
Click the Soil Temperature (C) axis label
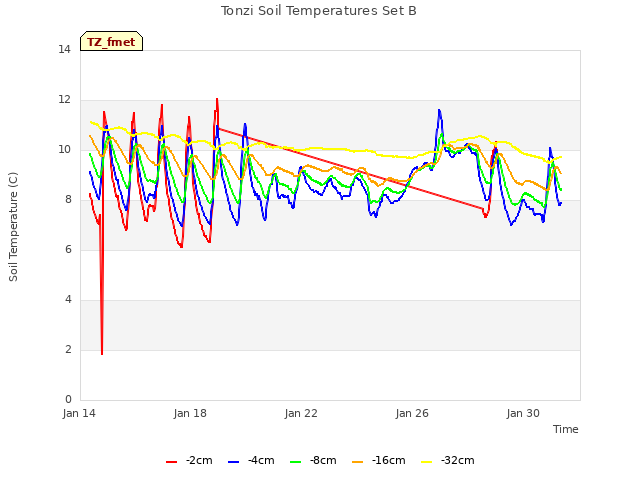(x=13, y=227)
